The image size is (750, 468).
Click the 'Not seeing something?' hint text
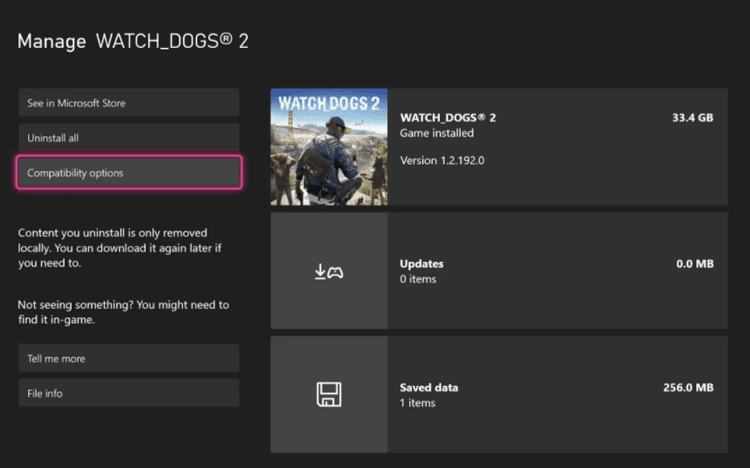click(x=123, y=312)
